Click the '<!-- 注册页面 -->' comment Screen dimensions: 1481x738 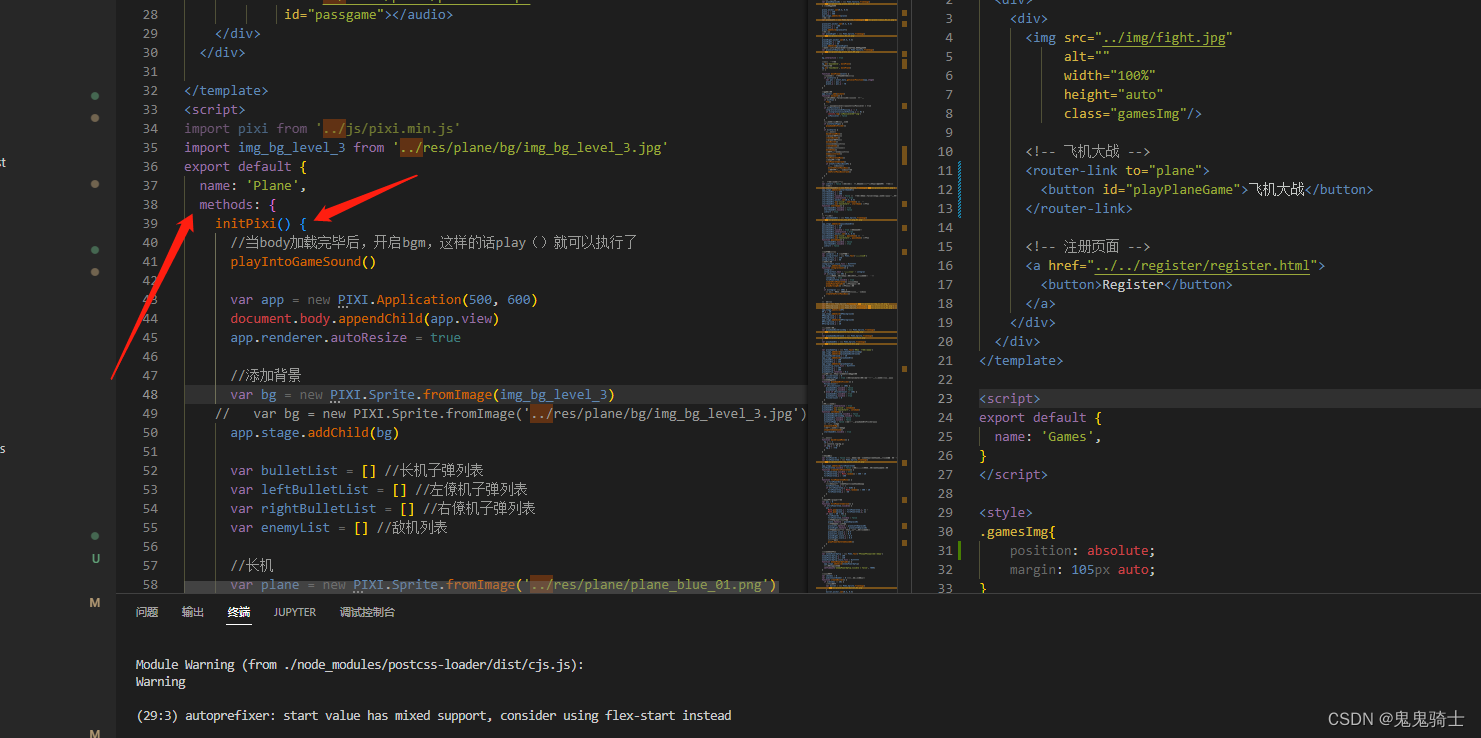[1088, 247]
